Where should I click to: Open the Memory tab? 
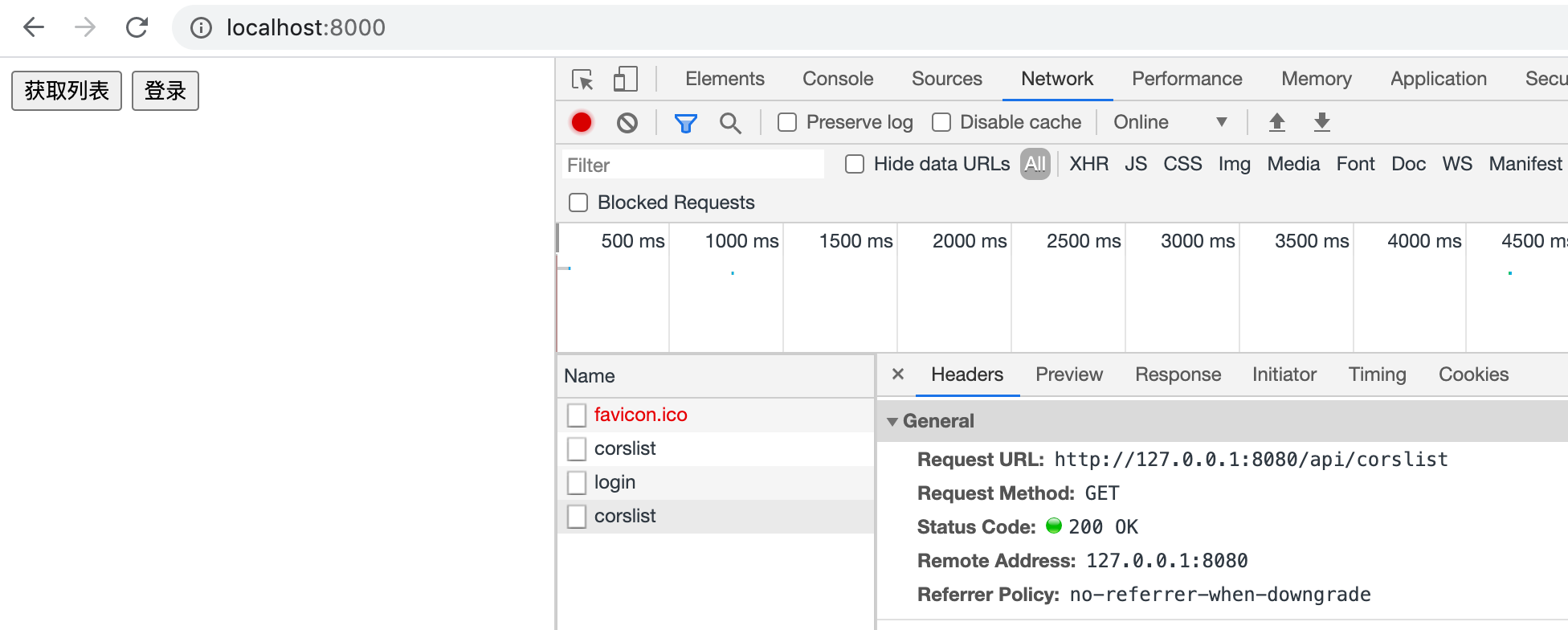click(1317, 79)
